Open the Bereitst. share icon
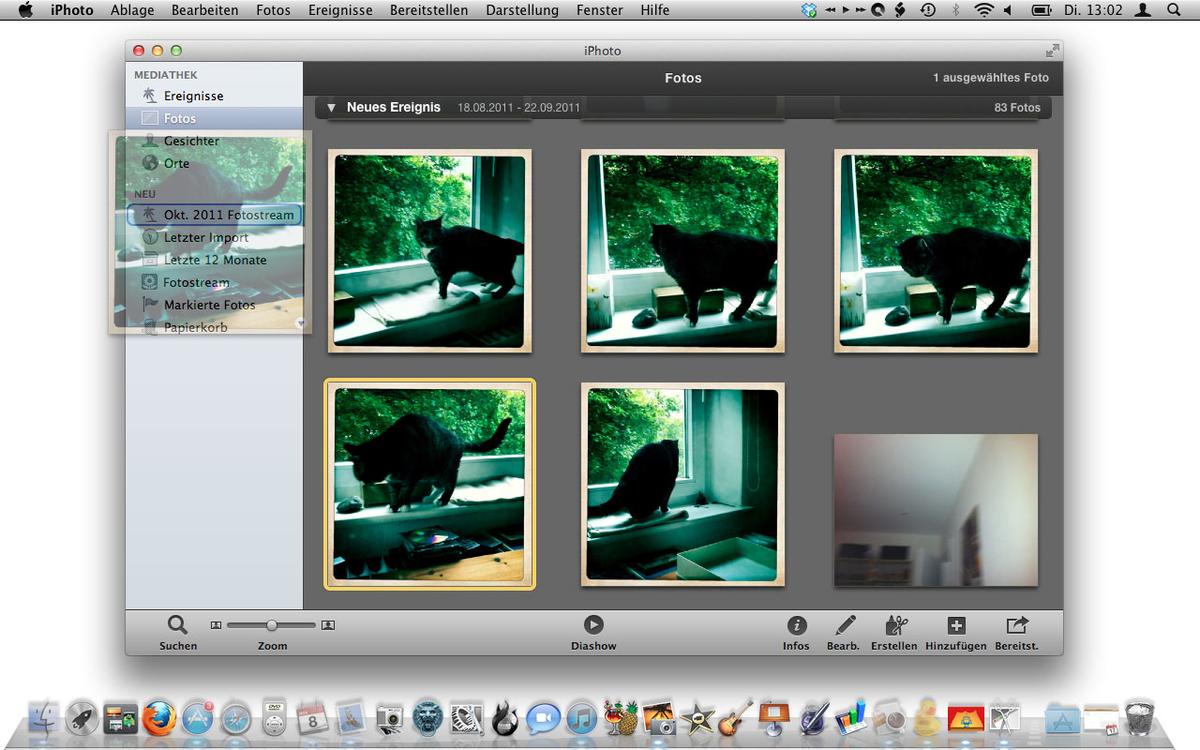Viewport: 1200px width, 750px height. pyautogui.click(x=1017, y=625)
